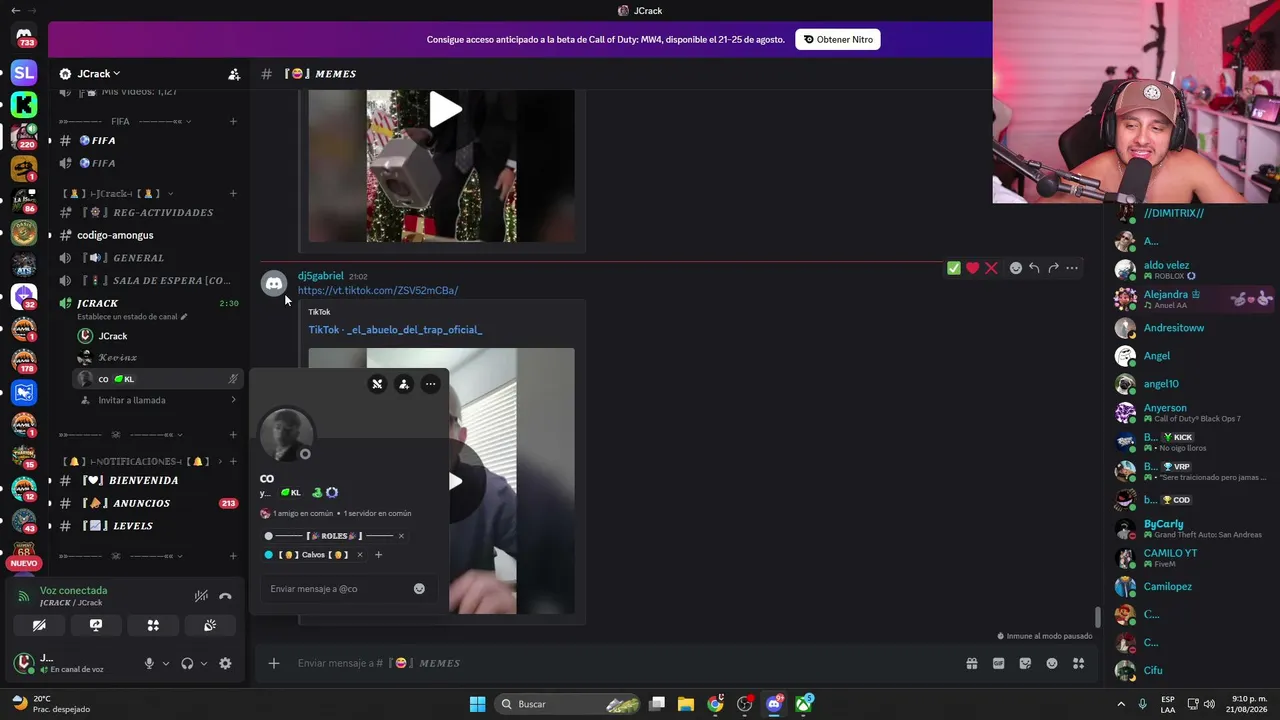
Task: Open the soundboard in voice panel
Action: [x=210, y=625]
